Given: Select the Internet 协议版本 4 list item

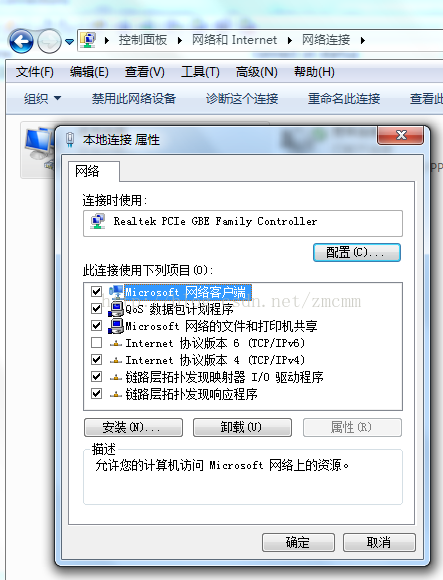Looking at the screenshot, I should point(215,360).
